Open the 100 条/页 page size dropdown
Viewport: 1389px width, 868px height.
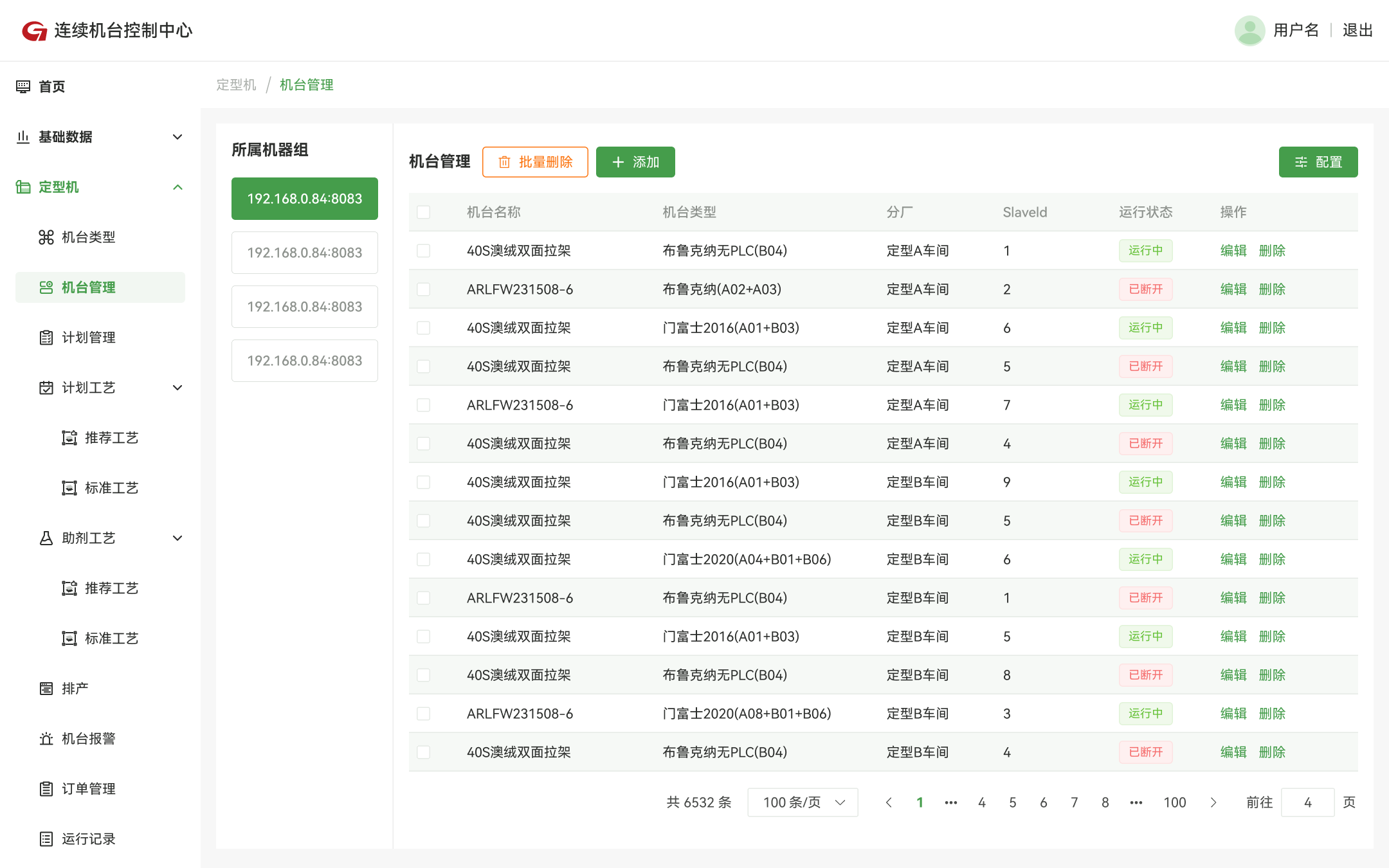803,802
